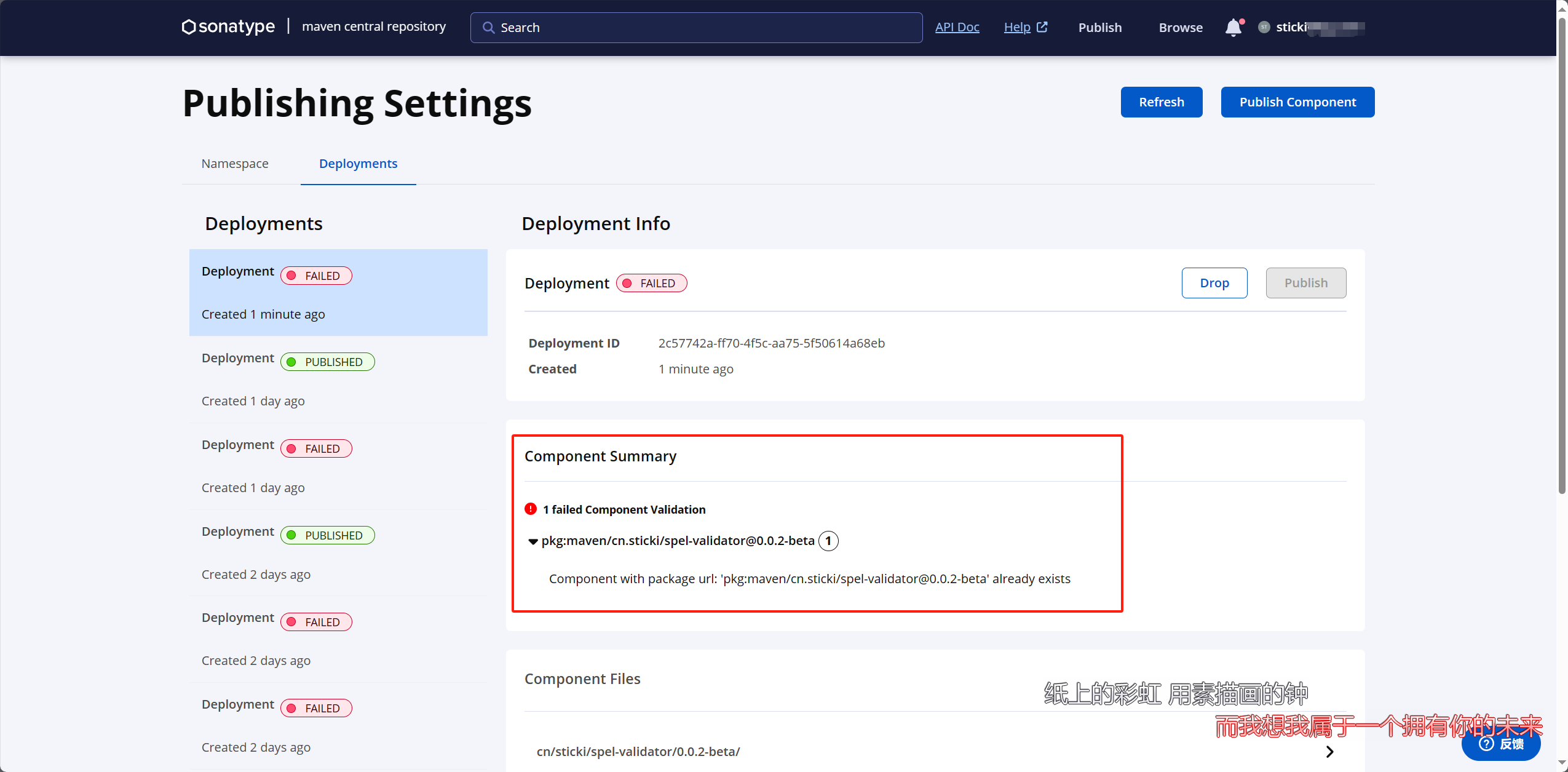Select the published deployment created 1 day ago

pos(338,379)
